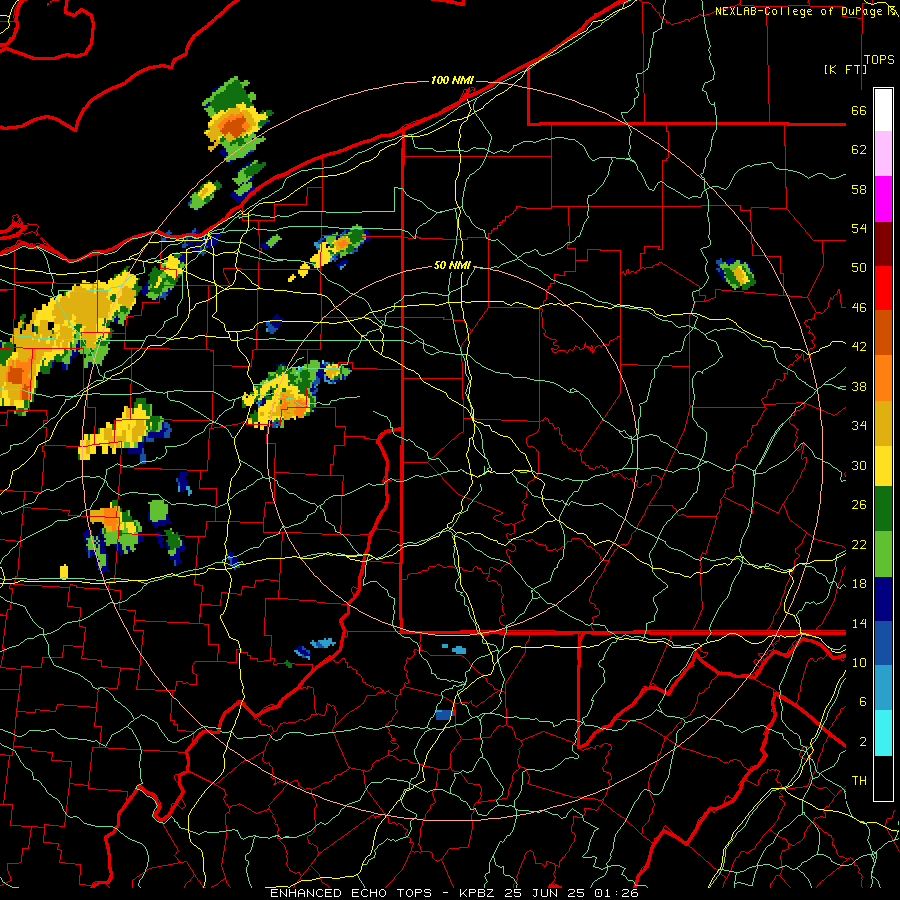The image size is (900, 900).
Task: Click the 42 legend value
Action: [x=859, y=347]
